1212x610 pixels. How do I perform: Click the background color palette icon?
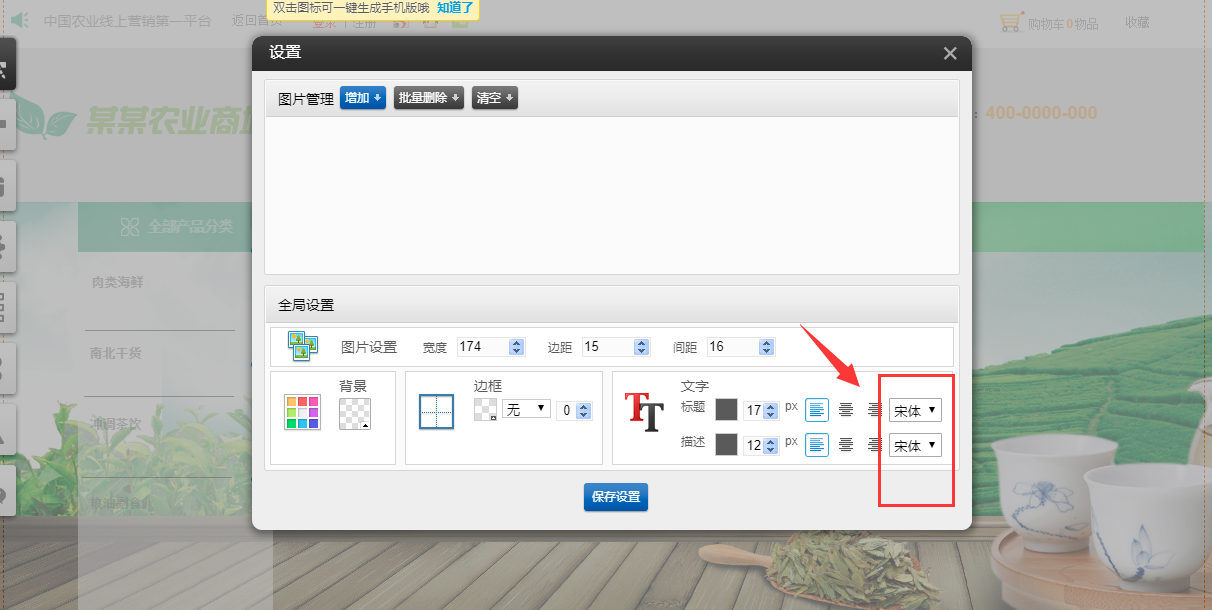pos(301,412)
